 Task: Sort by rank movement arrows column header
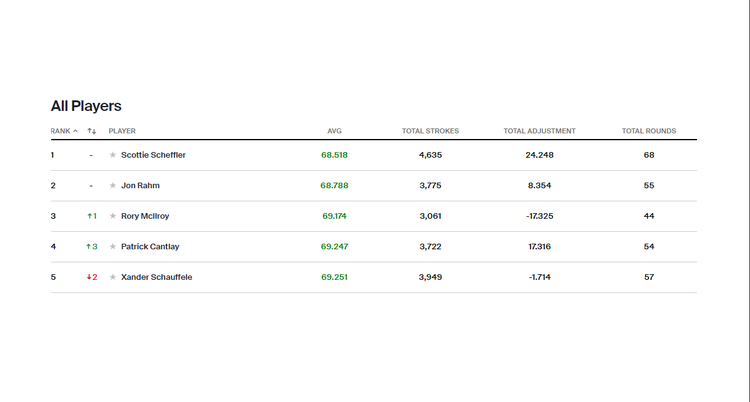tap(91, 131)
